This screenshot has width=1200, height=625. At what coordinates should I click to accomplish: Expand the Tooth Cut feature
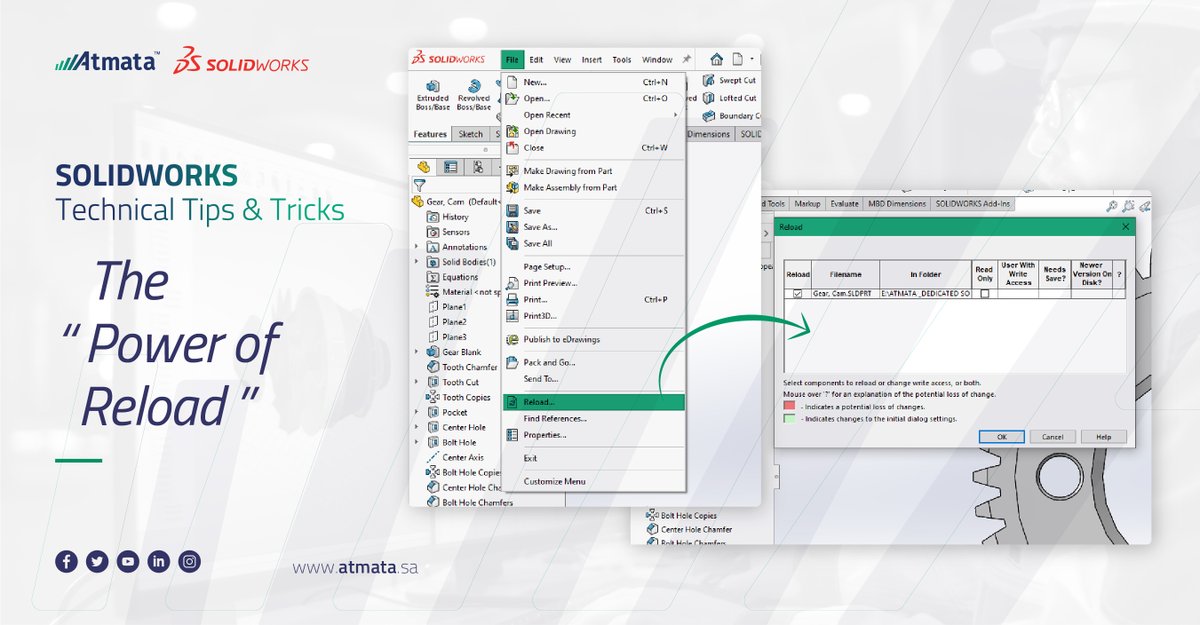pos(417,382)
